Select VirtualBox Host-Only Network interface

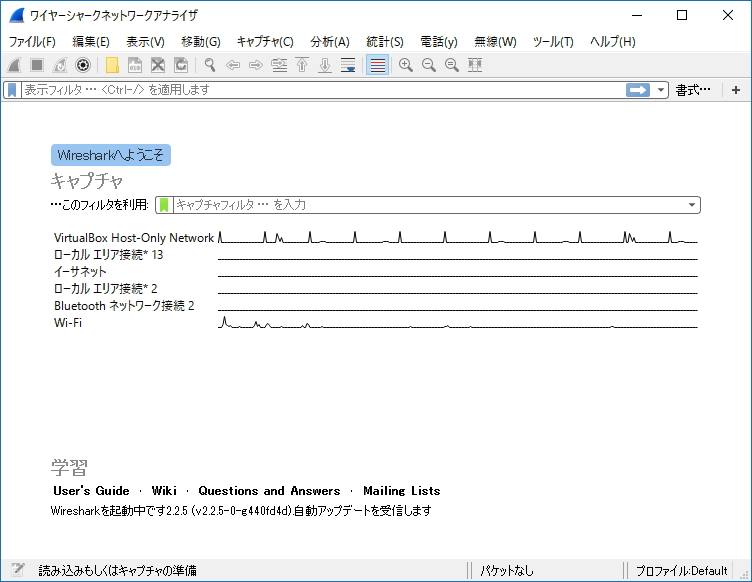[376, 237]
